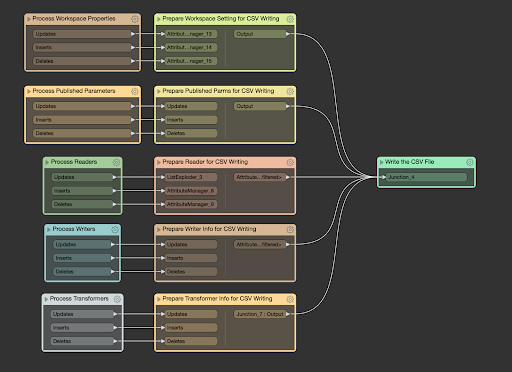Click Junction_7 : Output port

pos(260,314)
